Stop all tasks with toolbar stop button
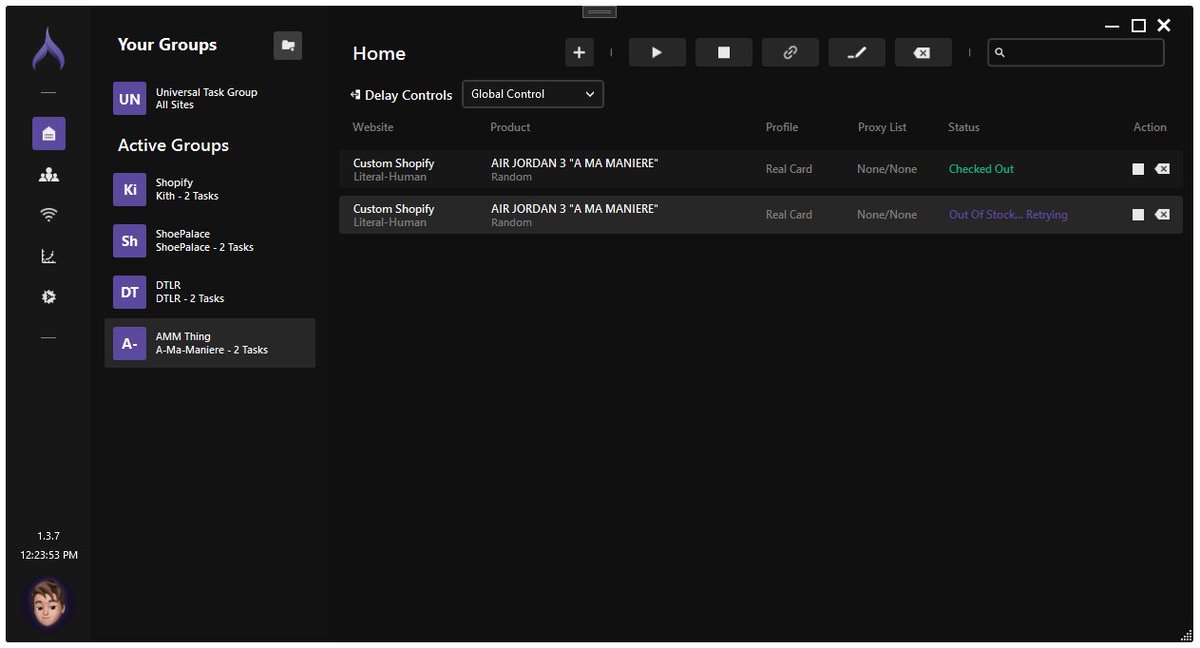 point(724,53)
